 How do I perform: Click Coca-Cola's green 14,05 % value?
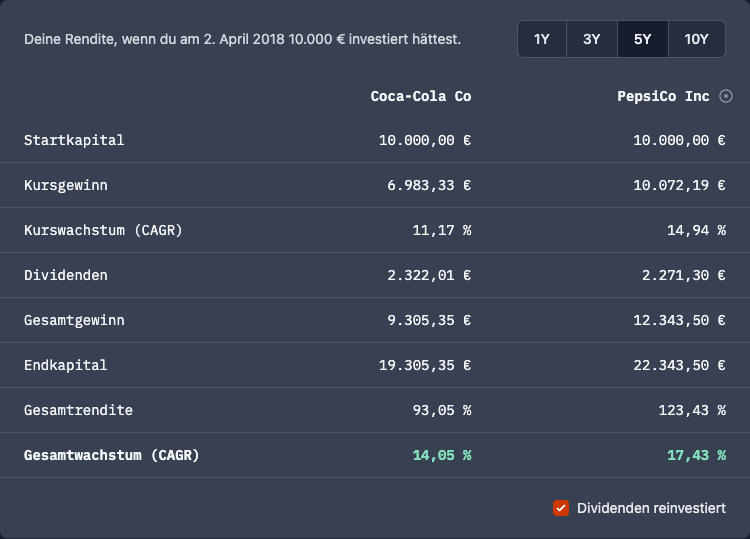coord(442,455)
